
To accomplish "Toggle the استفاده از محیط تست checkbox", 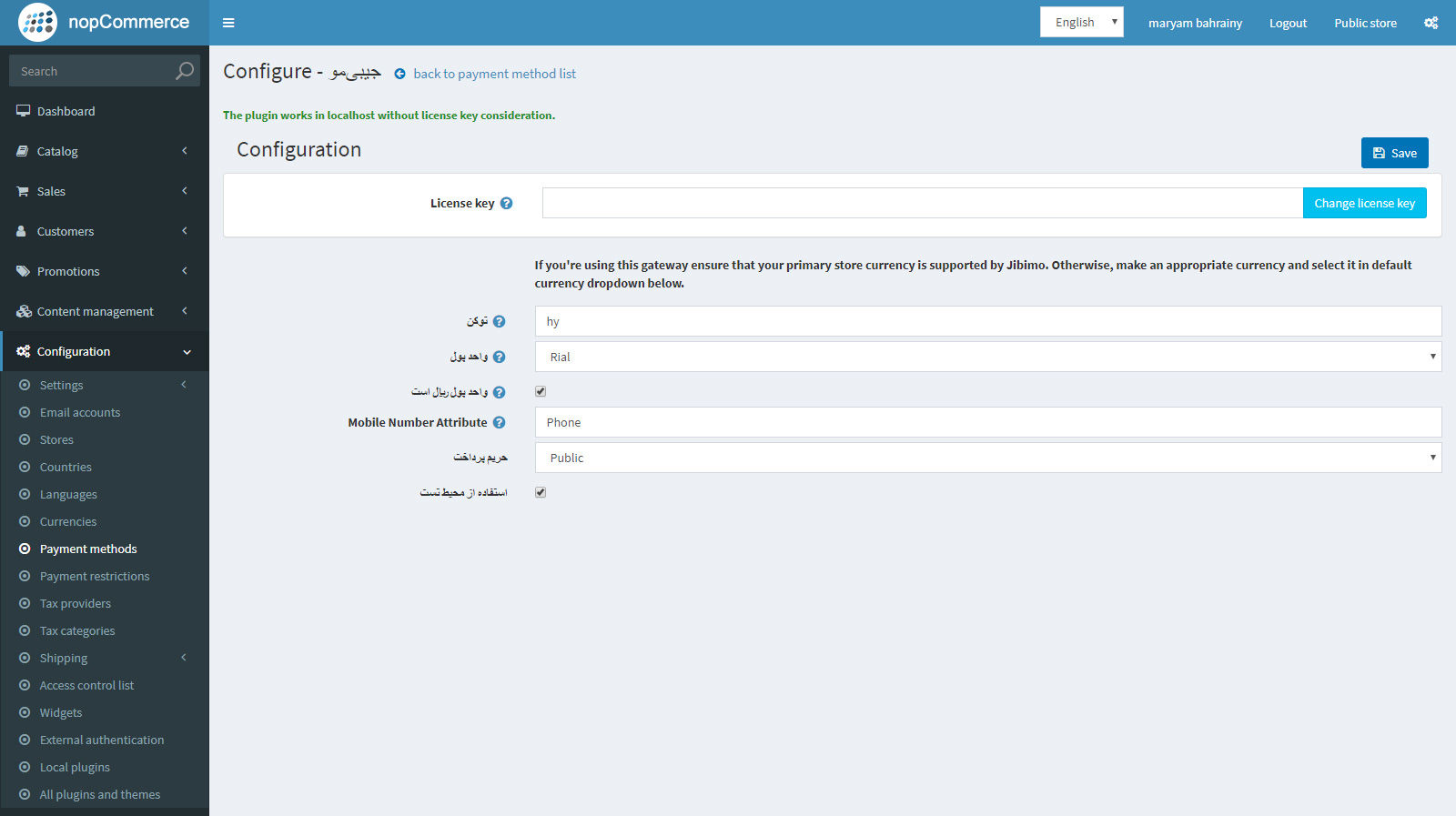I will (541, 492).
